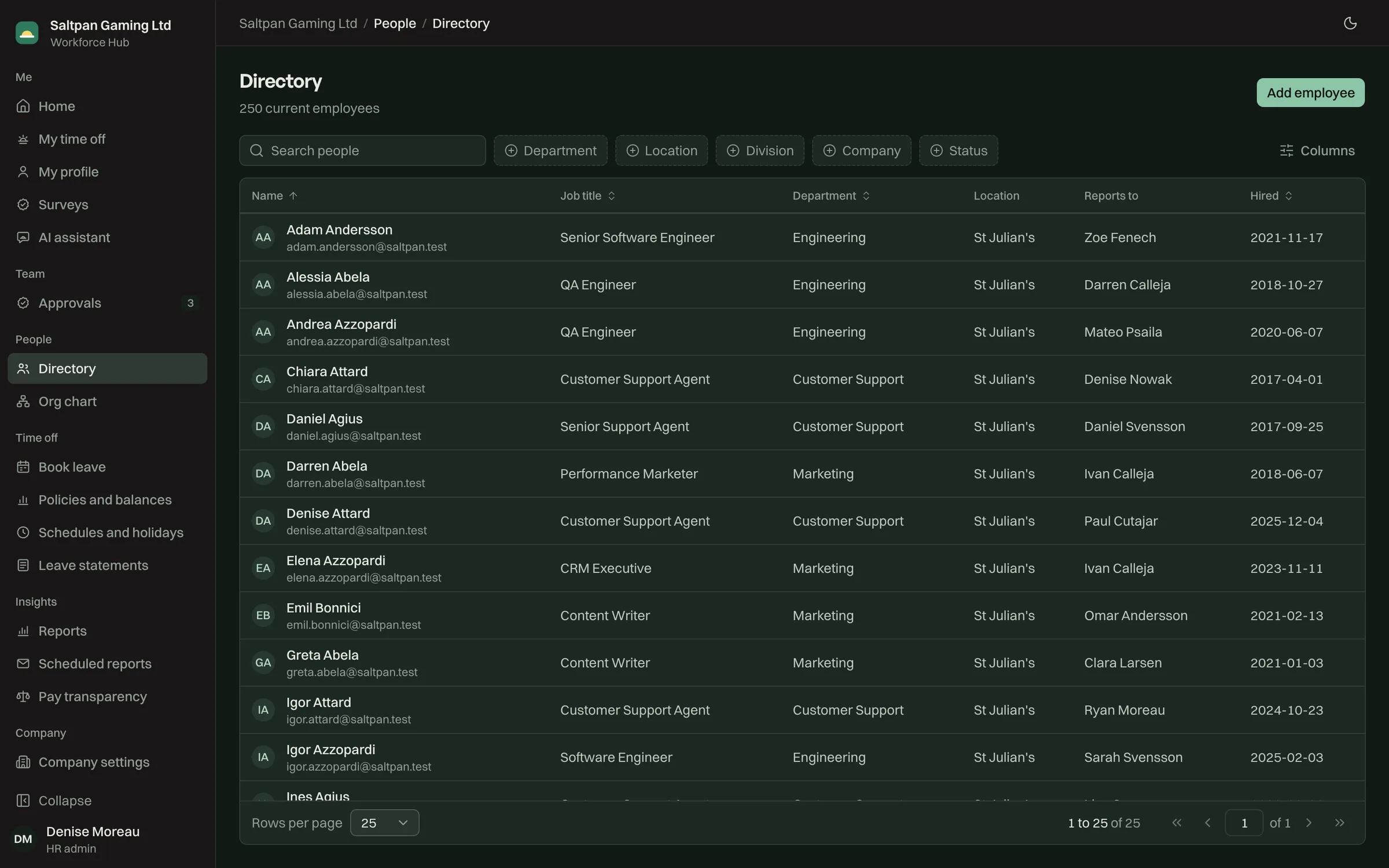Click Policies and balances chart icon
The height and width of the screenshot is (868, 1389).
point(23,499)
